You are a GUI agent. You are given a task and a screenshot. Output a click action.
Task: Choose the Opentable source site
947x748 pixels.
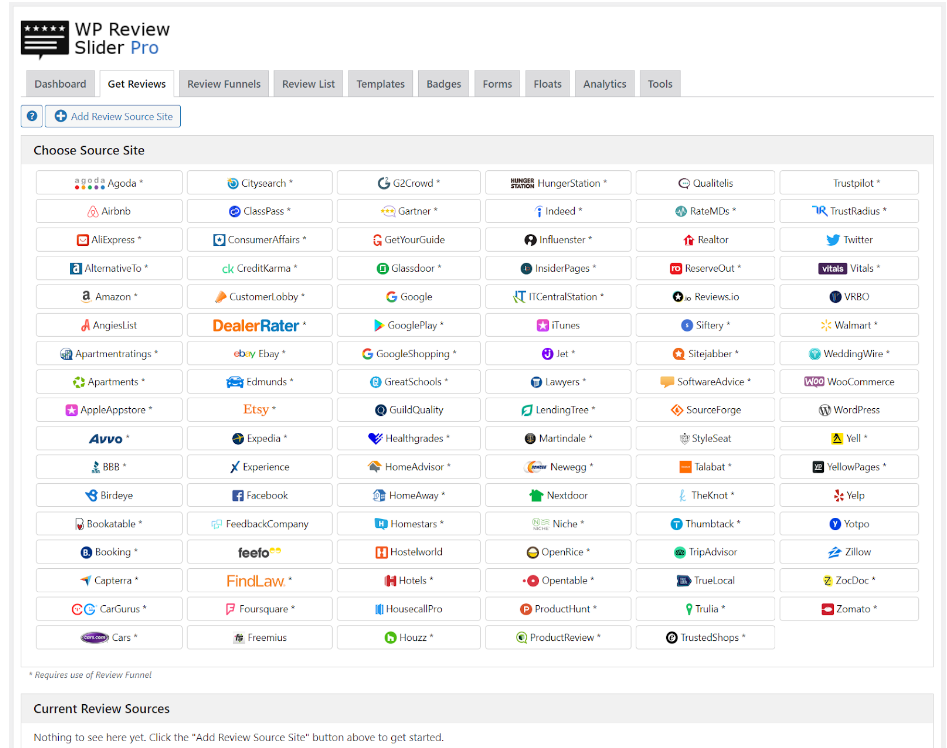point(558,580)
